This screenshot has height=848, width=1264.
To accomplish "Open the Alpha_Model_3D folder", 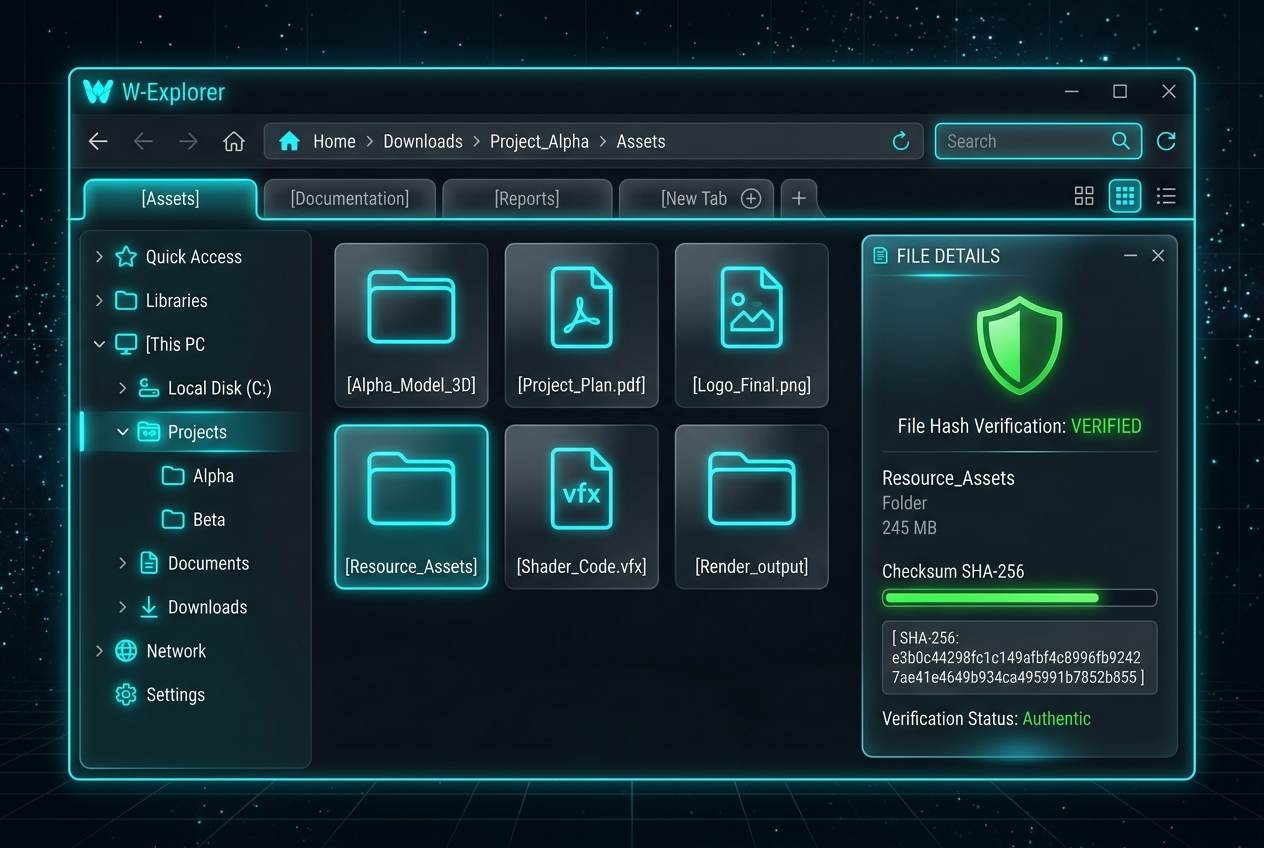I will (411, 325).
